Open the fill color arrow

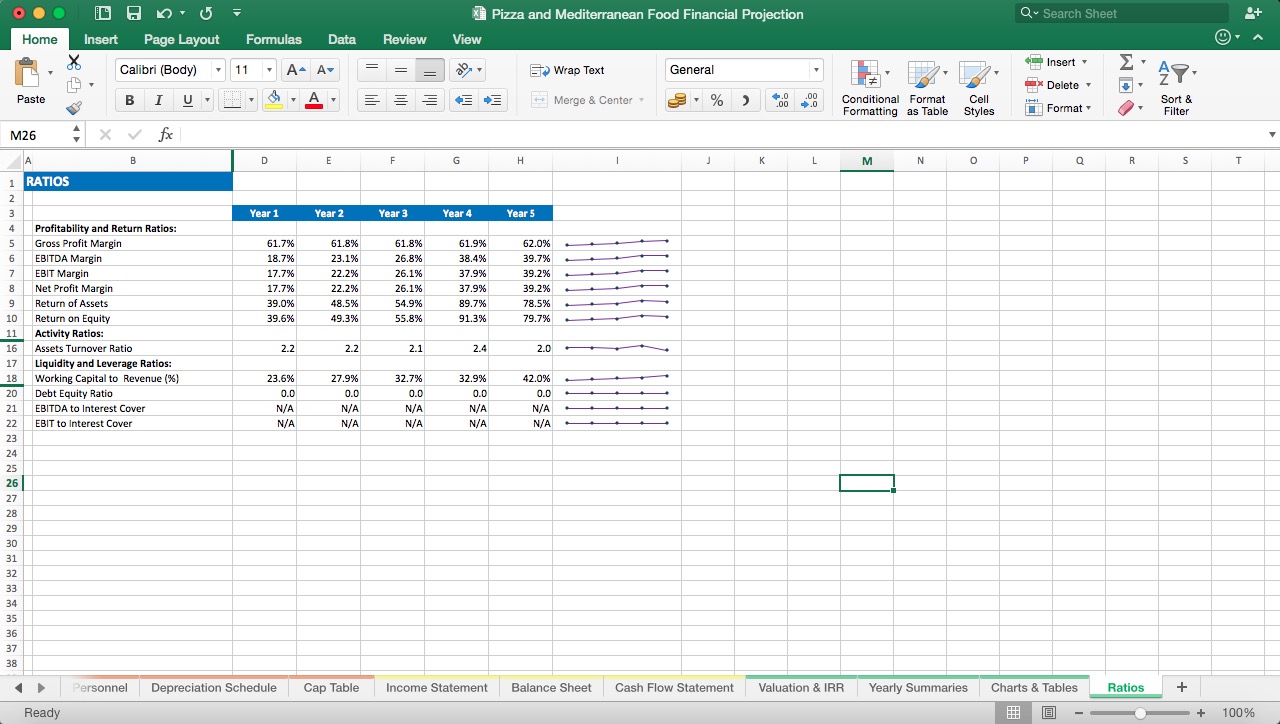coord(293,100)
